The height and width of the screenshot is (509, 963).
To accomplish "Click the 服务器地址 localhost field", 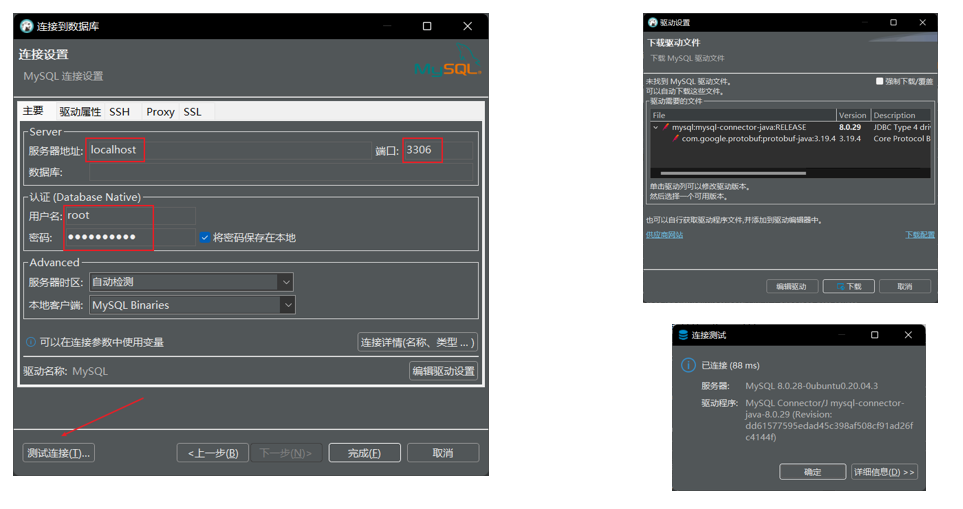I will tap(228, 150).
